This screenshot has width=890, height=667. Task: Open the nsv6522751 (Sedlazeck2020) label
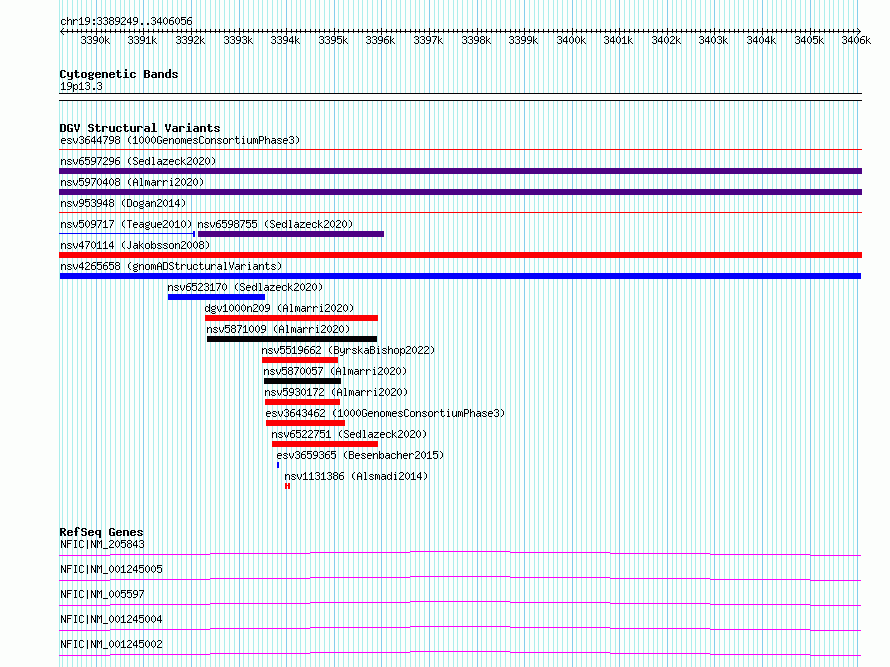[x=349, y=434]
